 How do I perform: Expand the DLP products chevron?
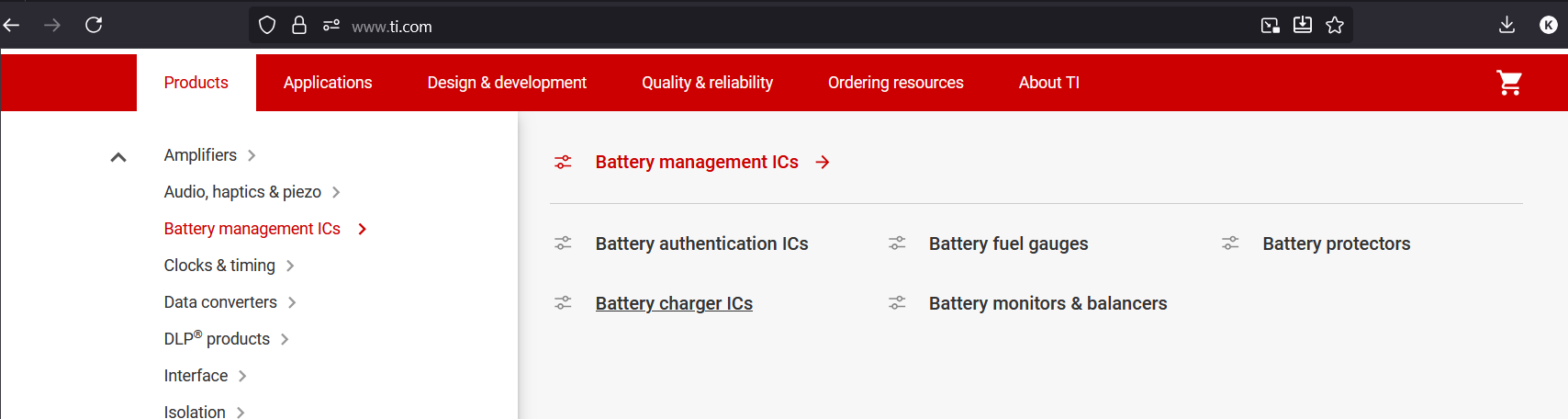285,339
